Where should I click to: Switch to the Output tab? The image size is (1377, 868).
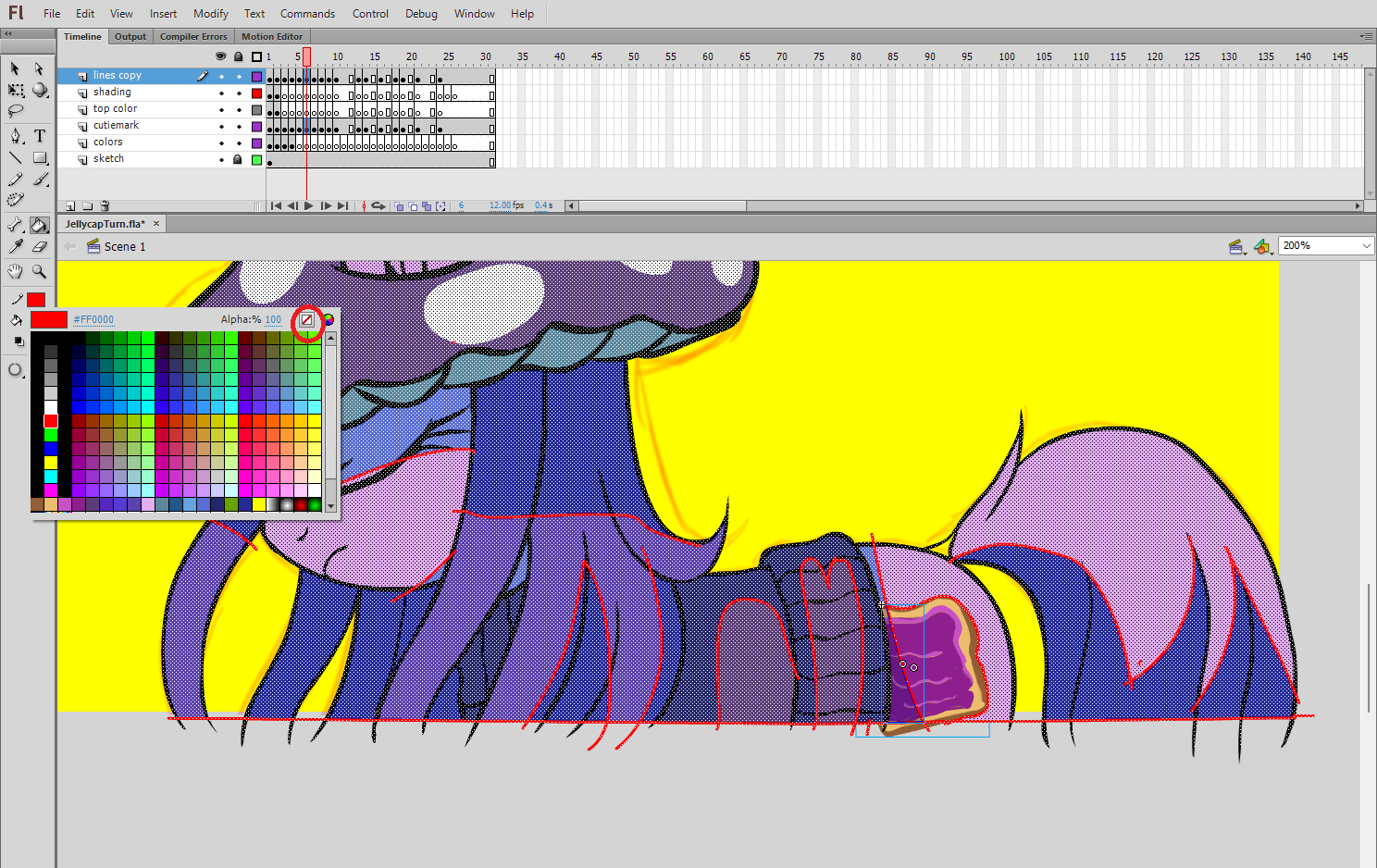click(130, 36)
